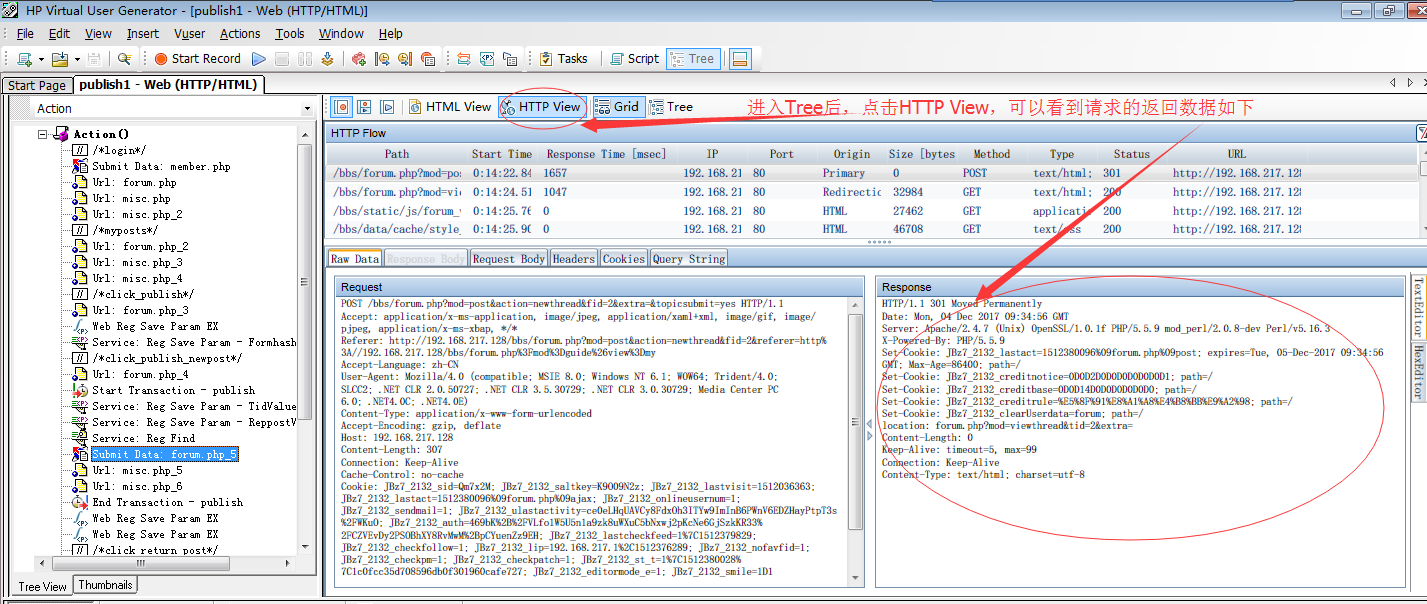Image resolution: width=1427 pixels, height=604 pixels.
Task: Click the Action() script icon in the tree
Action: 61,134
